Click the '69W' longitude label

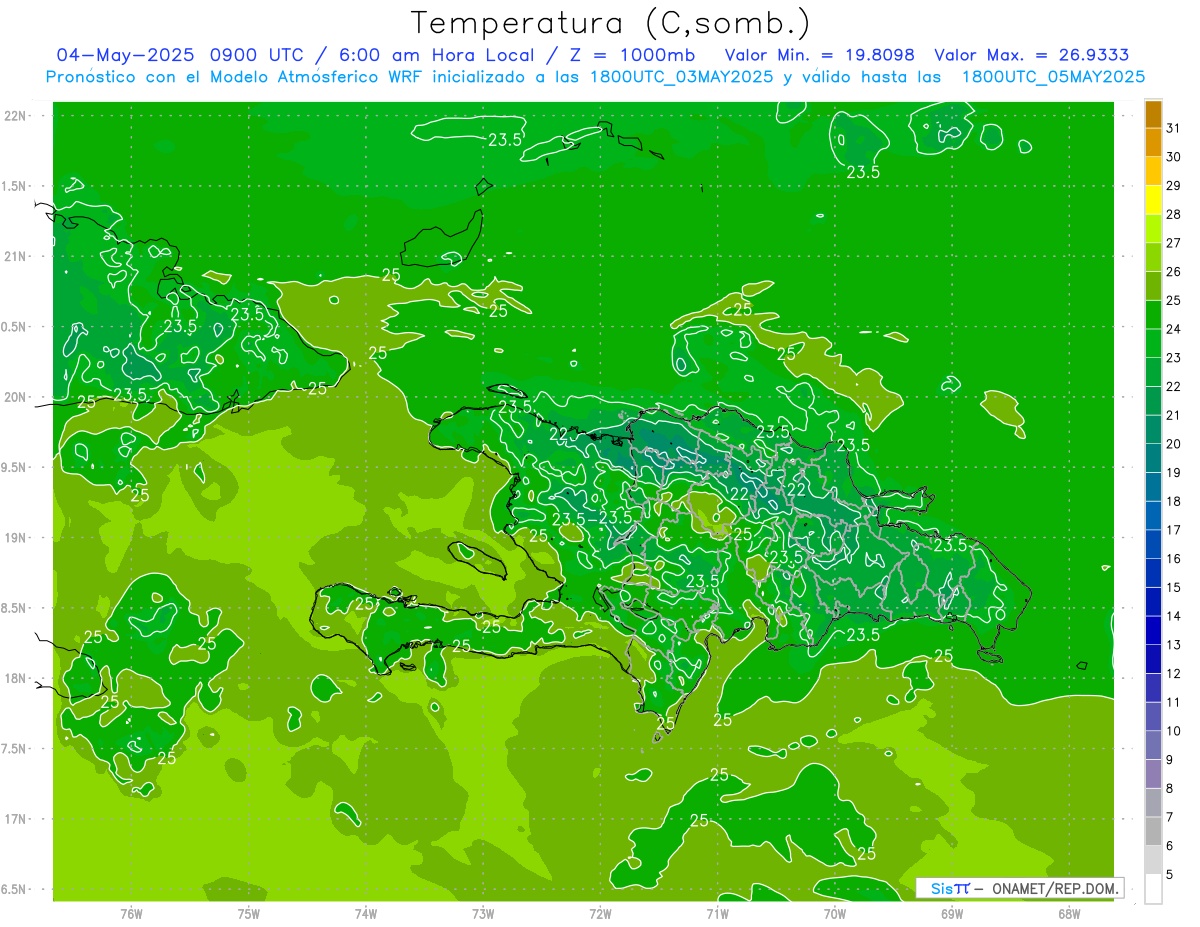[x=952, y=913]
